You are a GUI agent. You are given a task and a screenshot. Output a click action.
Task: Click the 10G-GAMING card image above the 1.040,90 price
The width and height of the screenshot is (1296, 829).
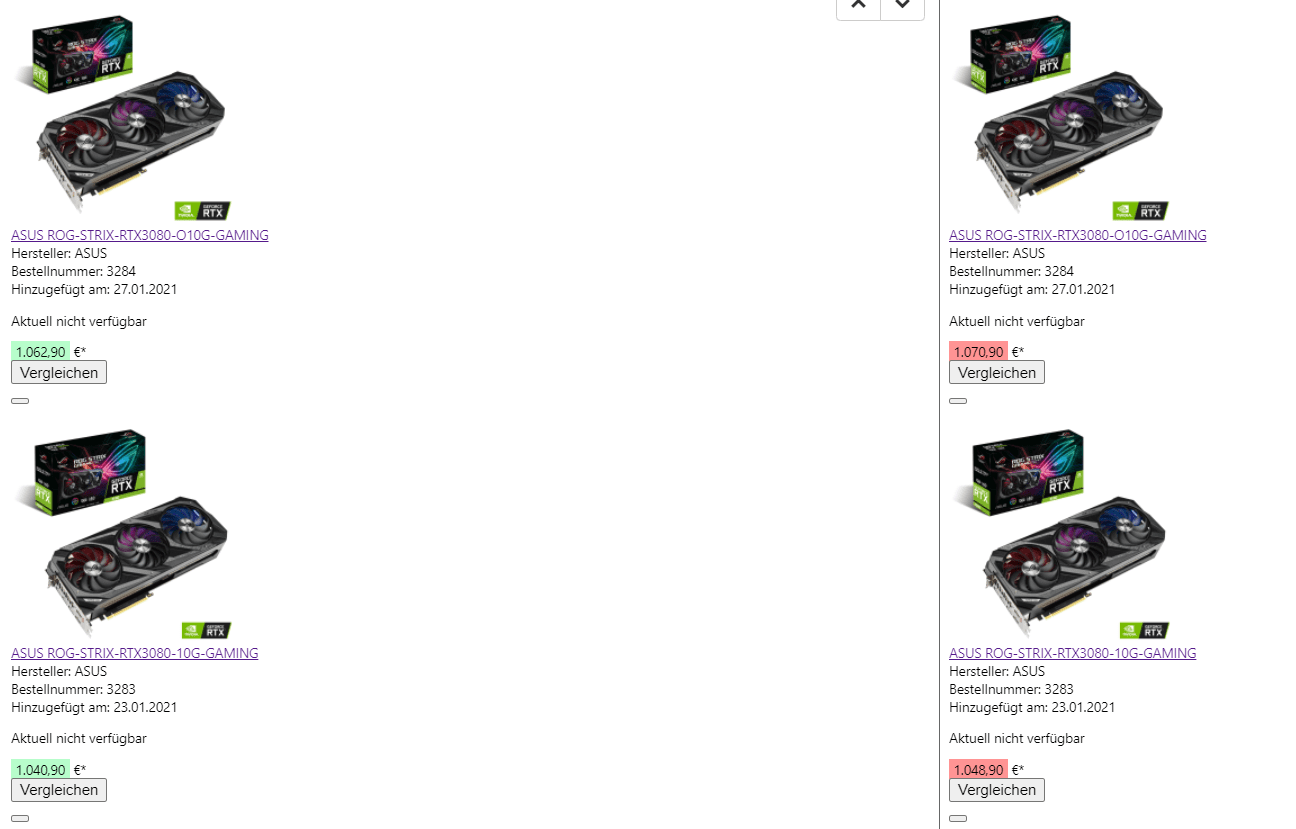pos(122,535)
